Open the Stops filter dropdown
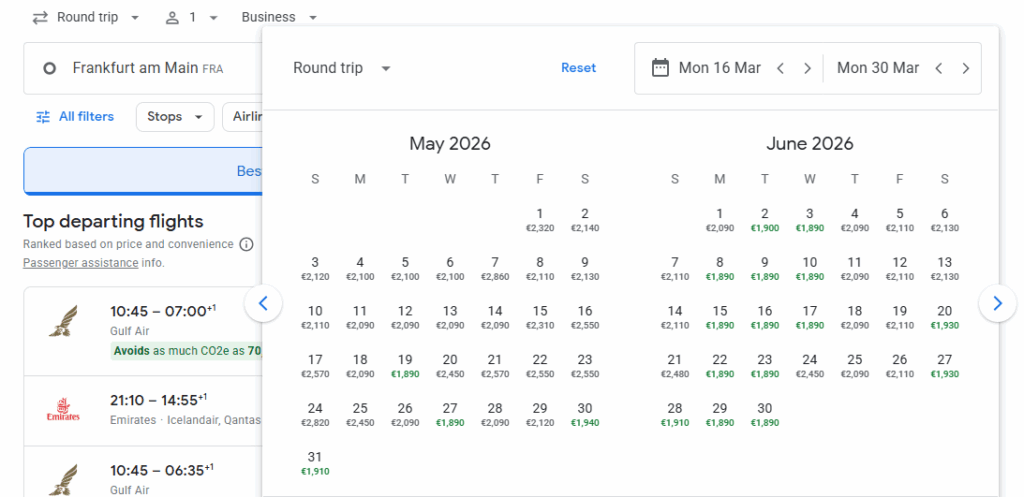The width and height of the screenshot is (1024, 497). (175, 117)
